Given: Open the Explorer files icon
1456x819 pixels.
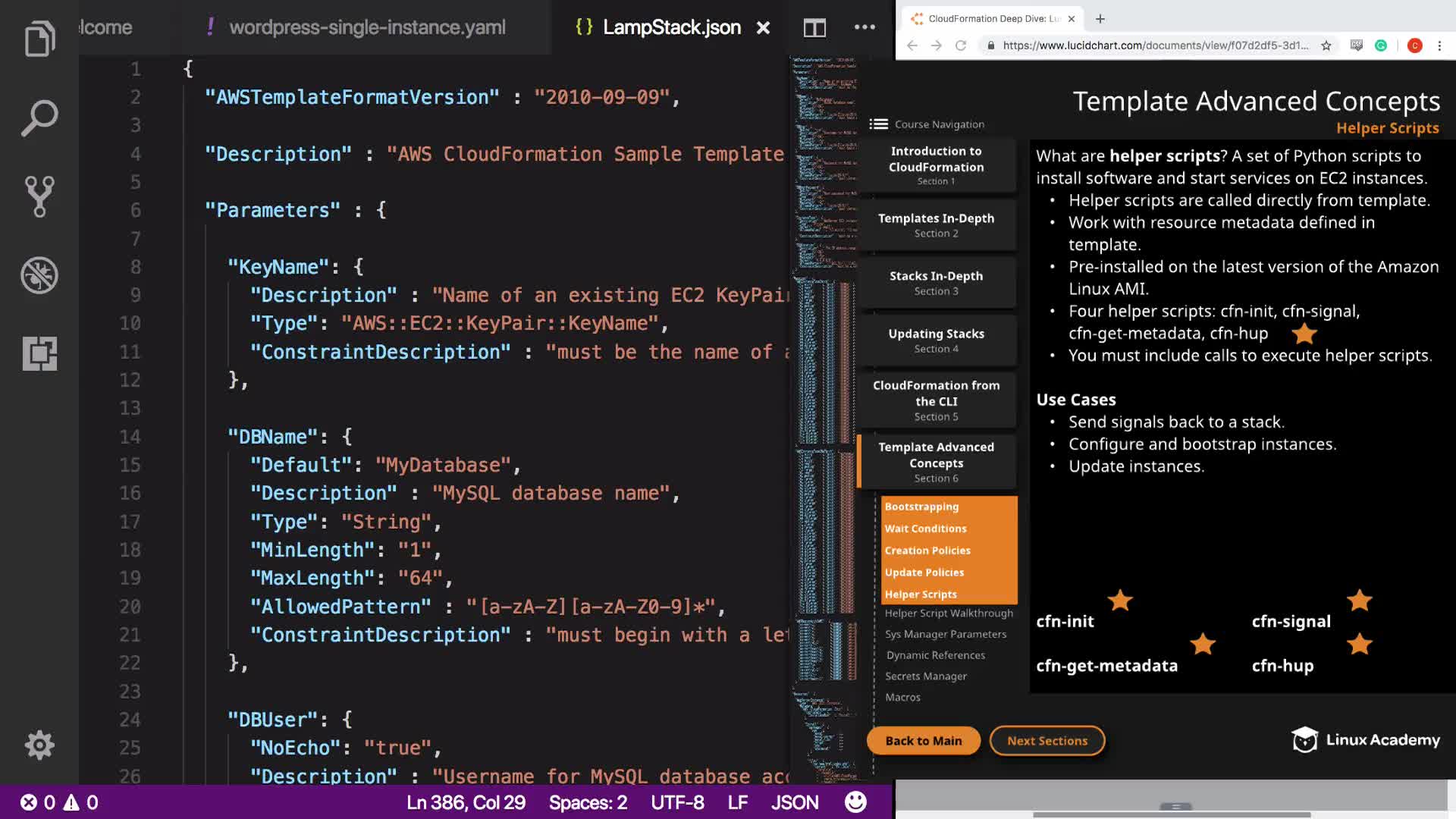Looking at the screenshot, I should pos(39,39).
